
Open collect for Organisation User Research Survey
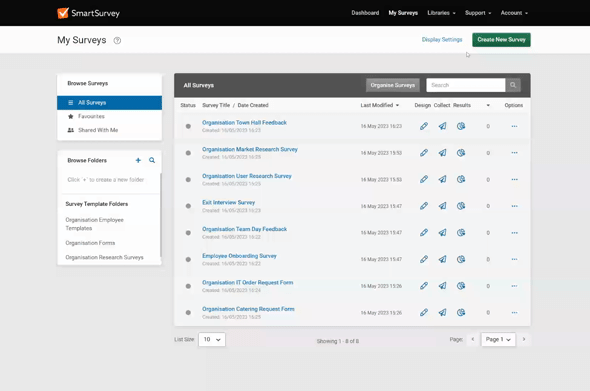click(x=442, y=179)
